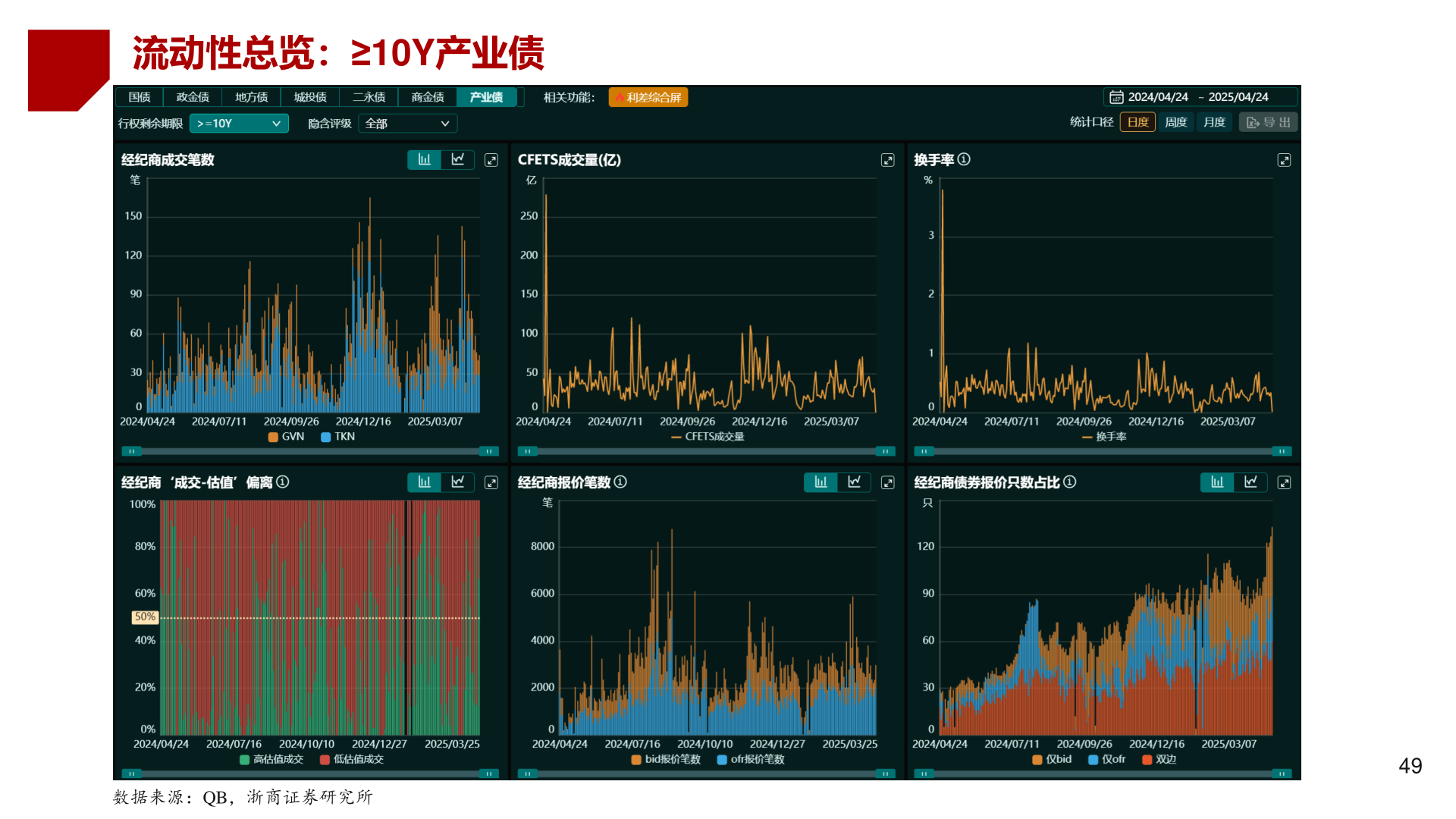Viewport: 1456px width, 819px height.
Task: Click left handle of CFETS chart range slider
Action: (528, 451)
